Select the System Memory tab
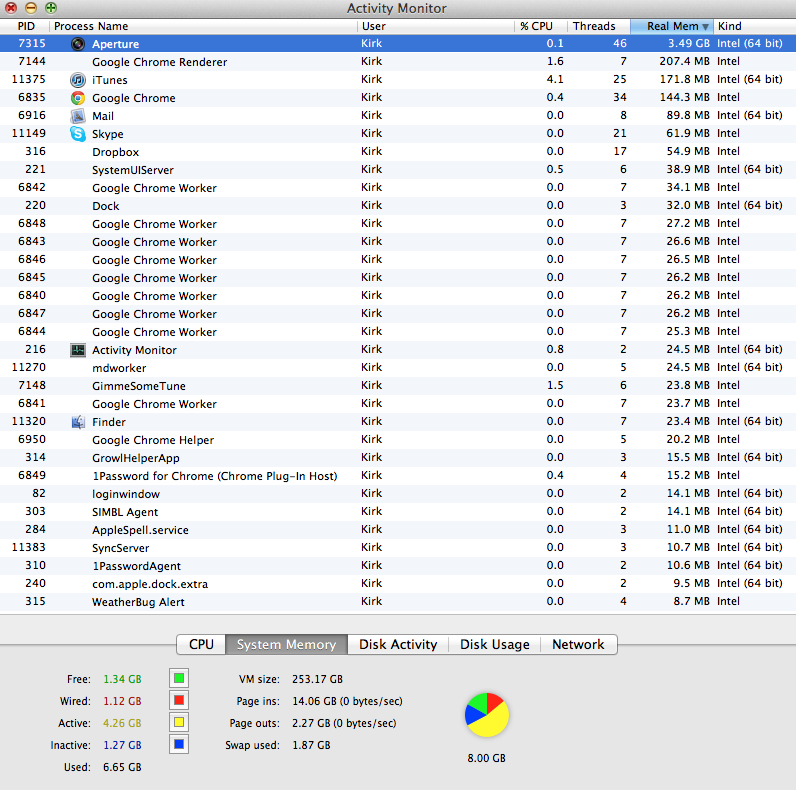Image resolution: width=796 pixels, height=790 pixels. click(x=286, y=644)
